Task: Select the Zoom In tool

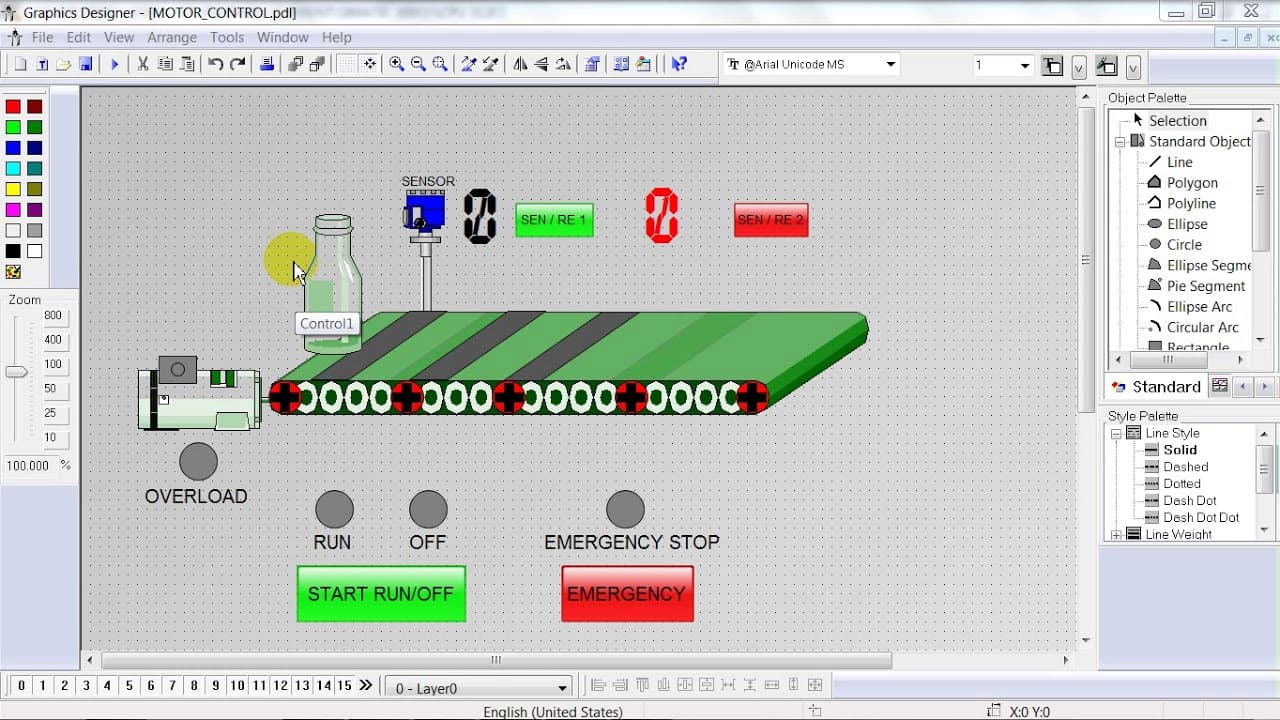Action: pos(396,63)
